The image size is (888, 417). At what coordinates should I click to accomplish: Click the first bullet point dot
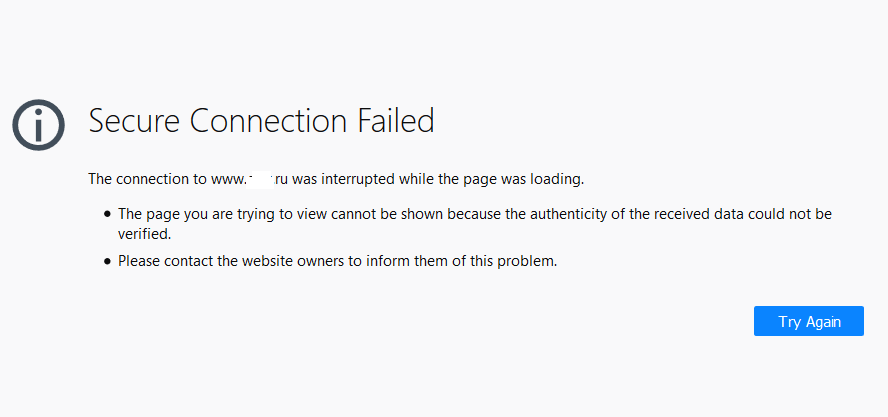point(106,214)
